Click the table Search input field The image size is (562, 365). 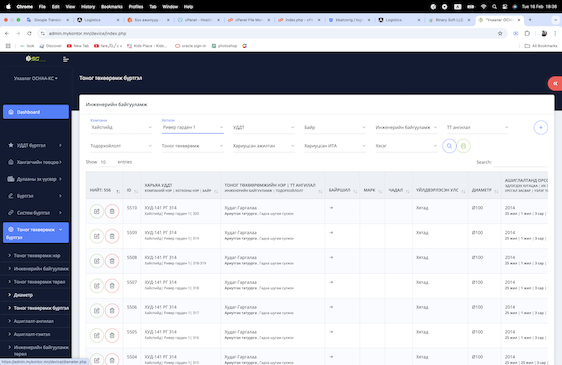click(520, 162)
